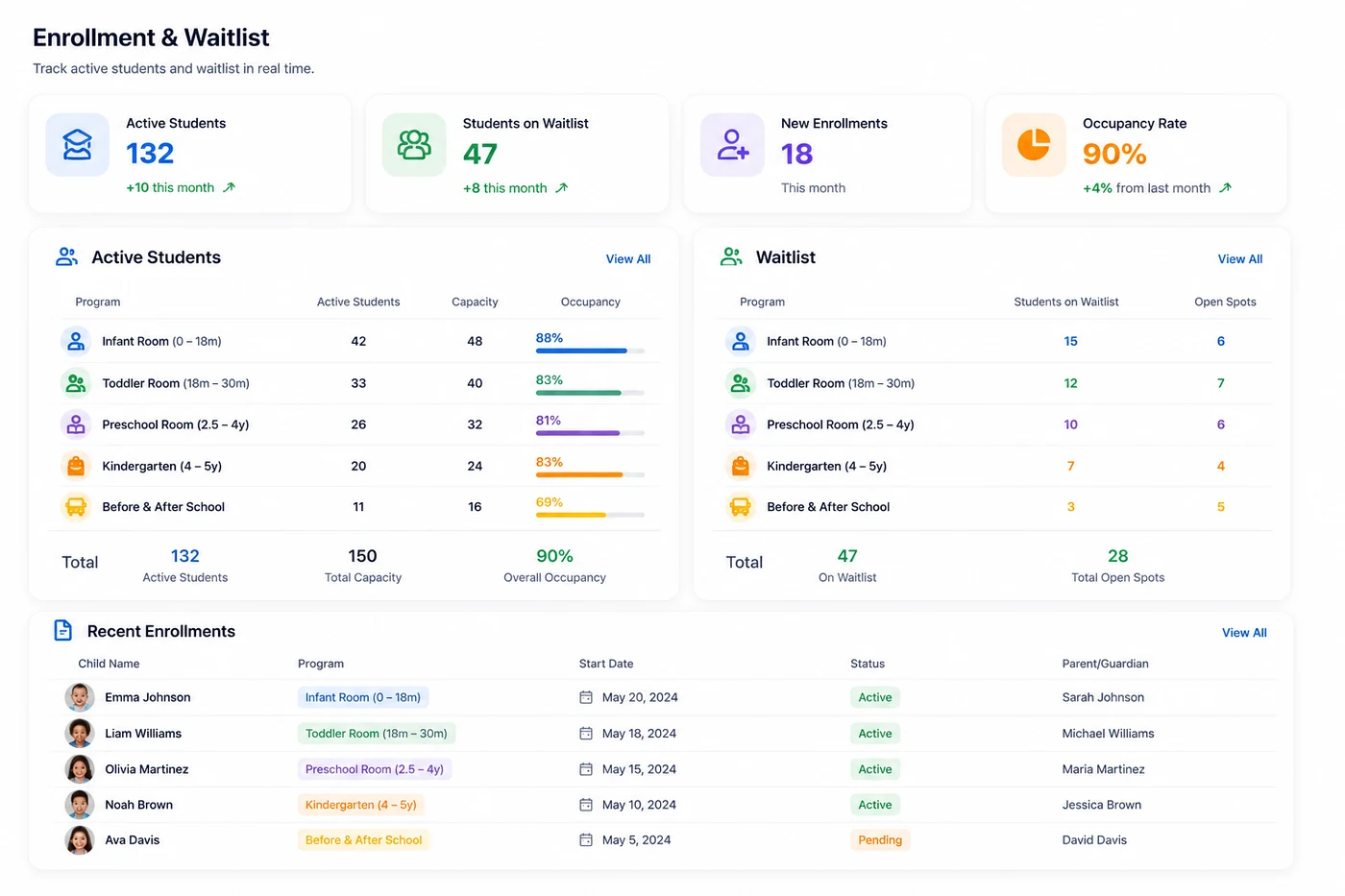
Task: Select the Preschool Room program tag for Olivia Martinez
Action: pyautogui.click(x=375, y=769)
